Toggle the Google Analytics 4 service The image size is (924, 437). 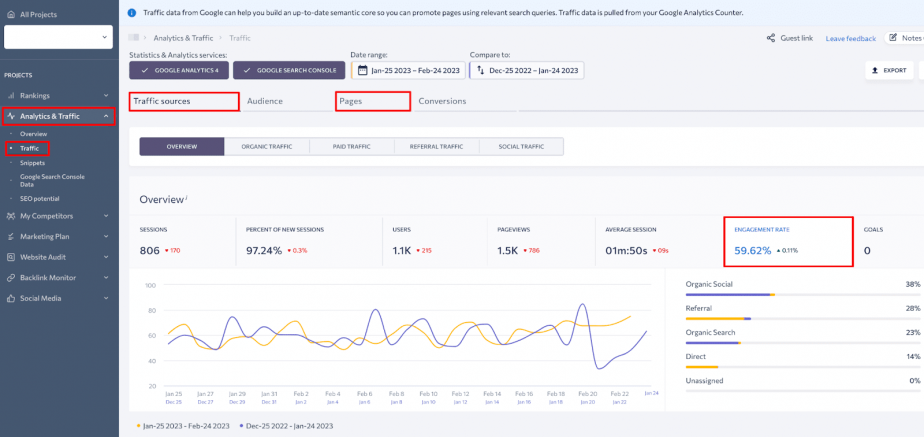click(x=179, y=71)
